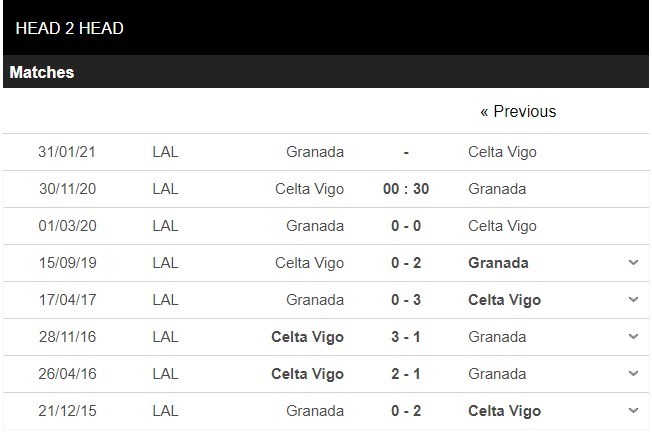
Task: Click the 00 : 30 kickoff time
Action: click(x=405, y=189)
